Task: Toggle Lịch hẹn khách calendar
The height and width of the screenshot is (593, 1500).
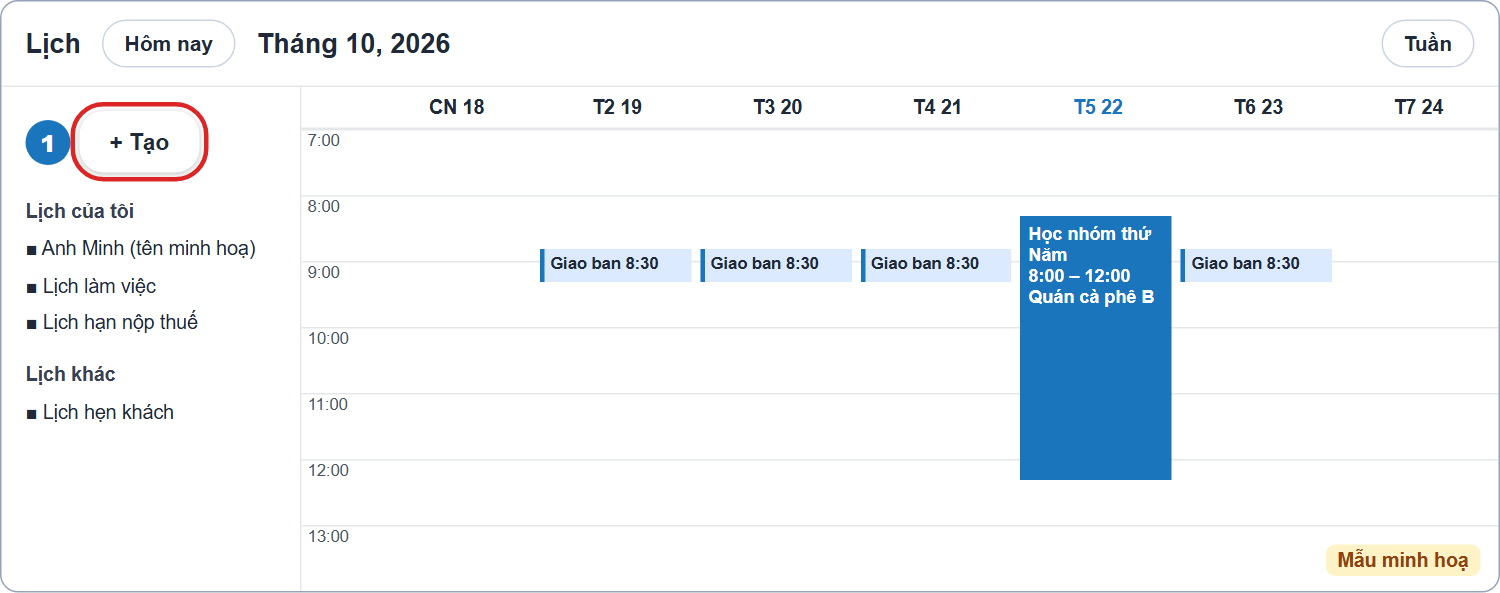Action: (100, 412)
